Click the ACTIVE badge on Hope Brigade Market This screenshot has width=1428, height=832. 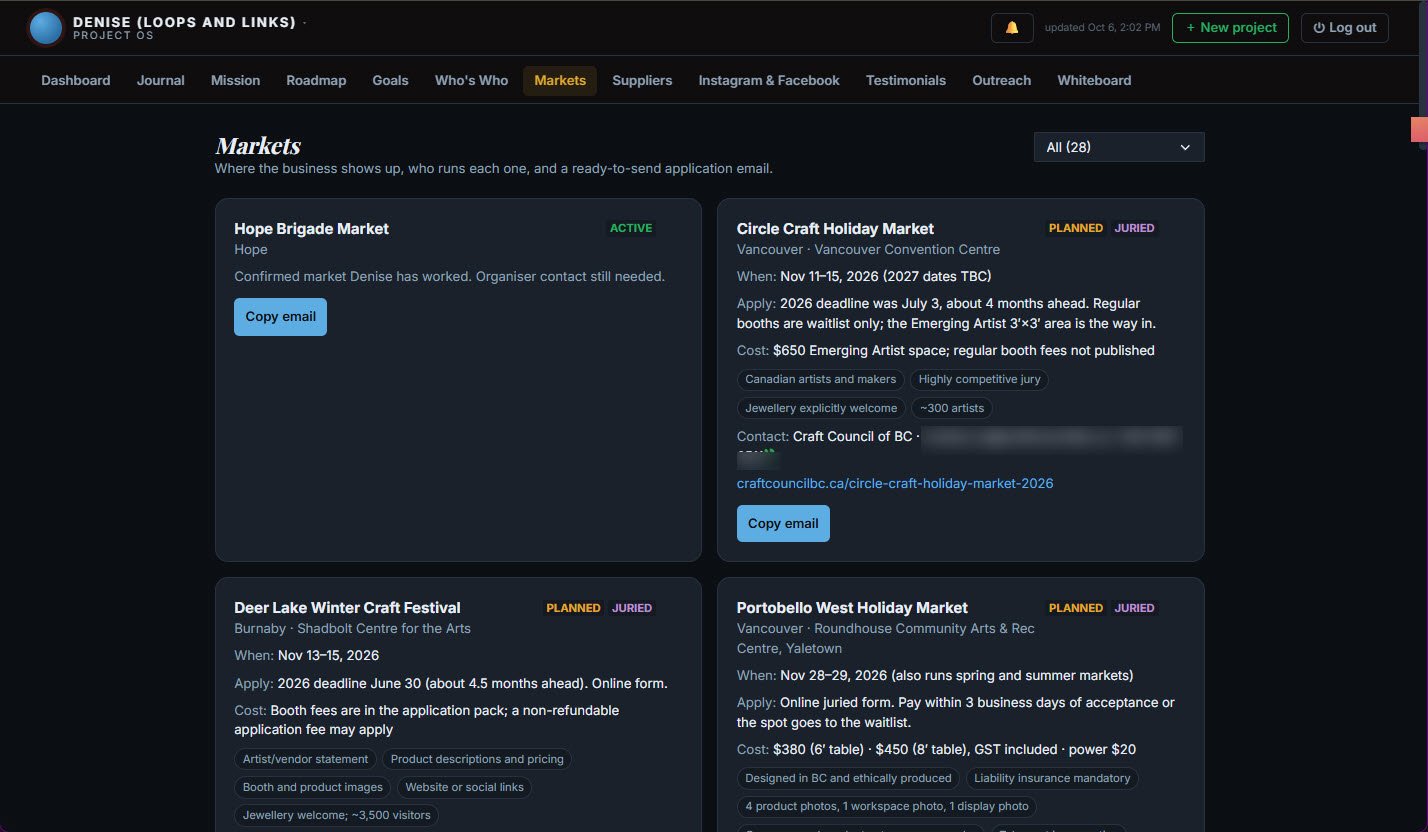(x=631, y=228)
